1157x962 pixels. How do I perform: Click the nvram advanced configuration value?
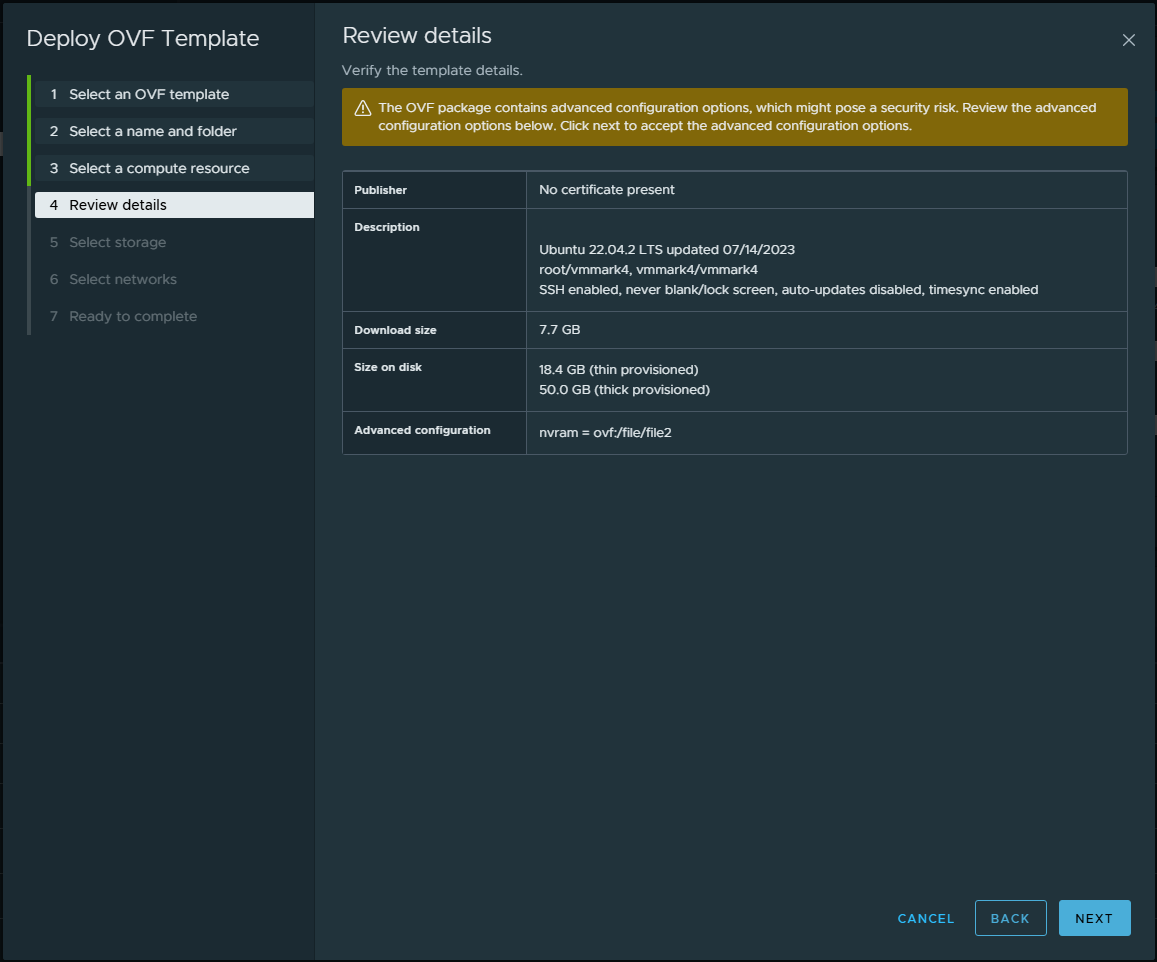click(x=605, y=433)
